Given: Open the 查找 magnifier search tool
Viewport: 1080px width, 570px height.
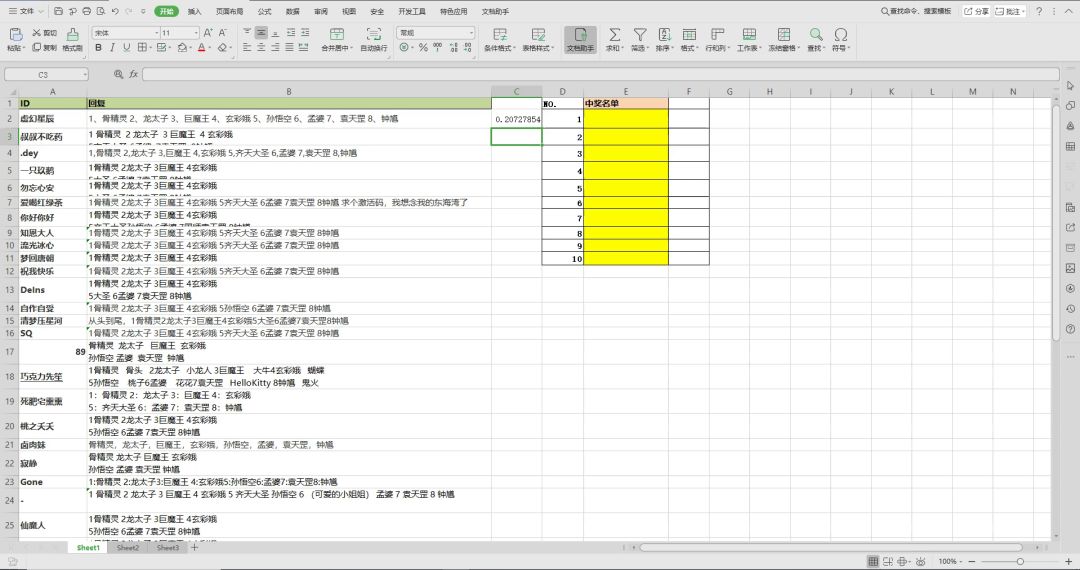Looking at the screenshot, I should click(x=816, y=39).
